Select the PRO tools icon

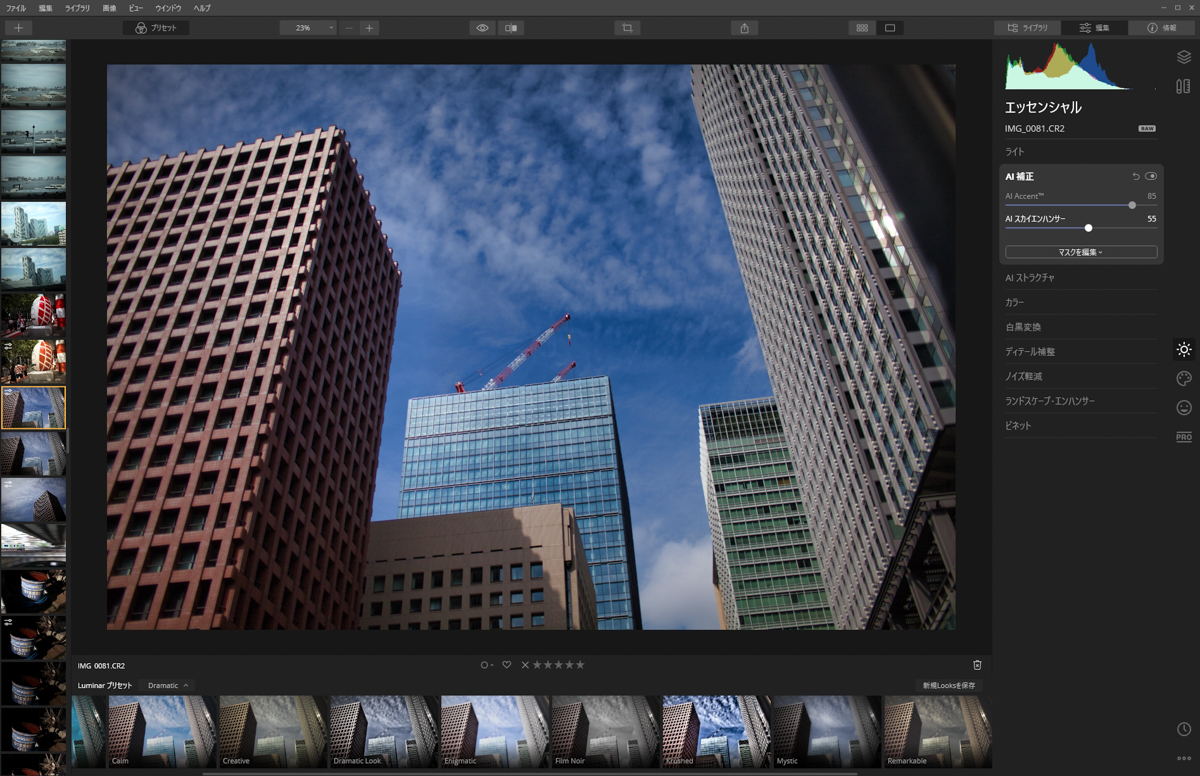(1184, 437)
